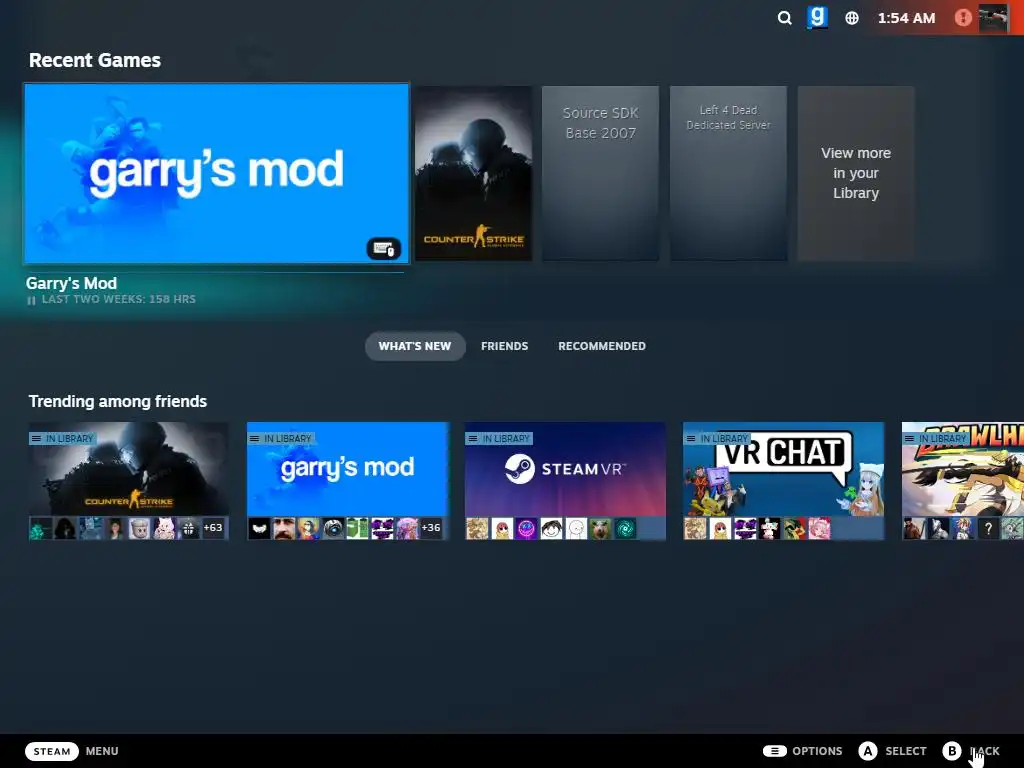The height and width of the screenshot is (768, 1024).
Task: Click In Library badge on SteamVR card
Action: (499, 439)
